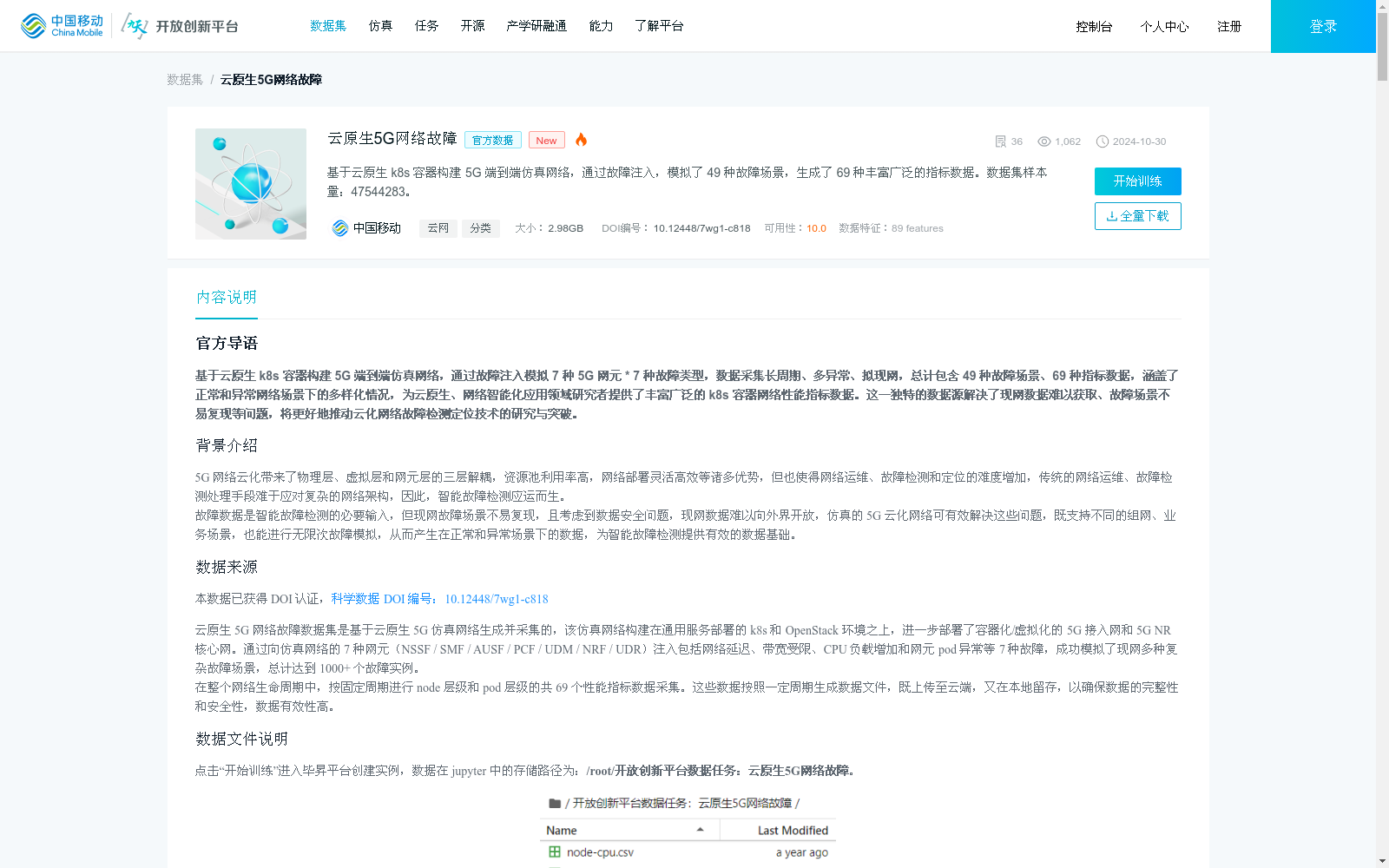This screenshot has height=868, width=1389.
Task: Click the 'a year ago' modified value
Action: [802, 852]
